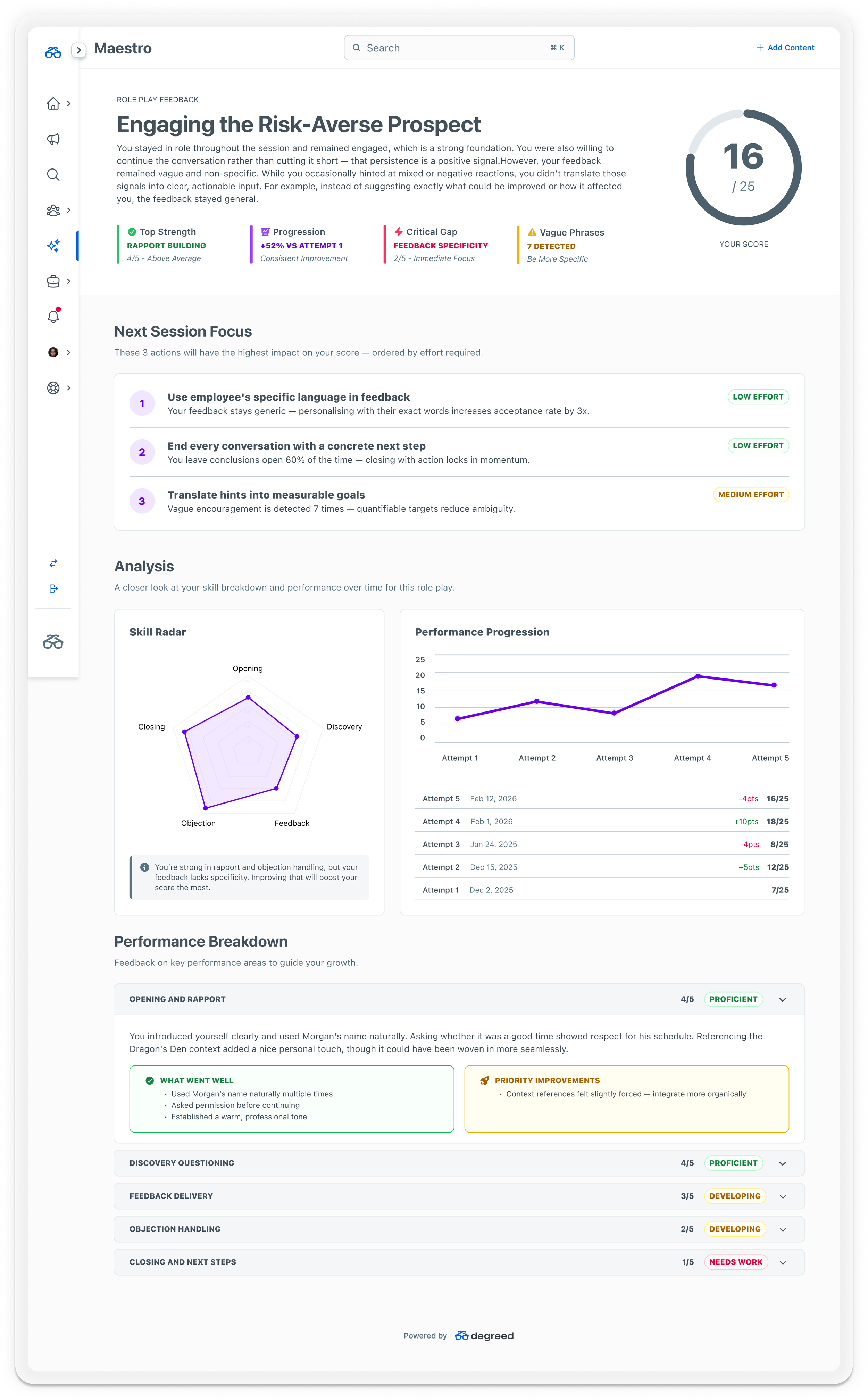
Task: Select the sparkles AI icon
Action: (x=53, y=246)
